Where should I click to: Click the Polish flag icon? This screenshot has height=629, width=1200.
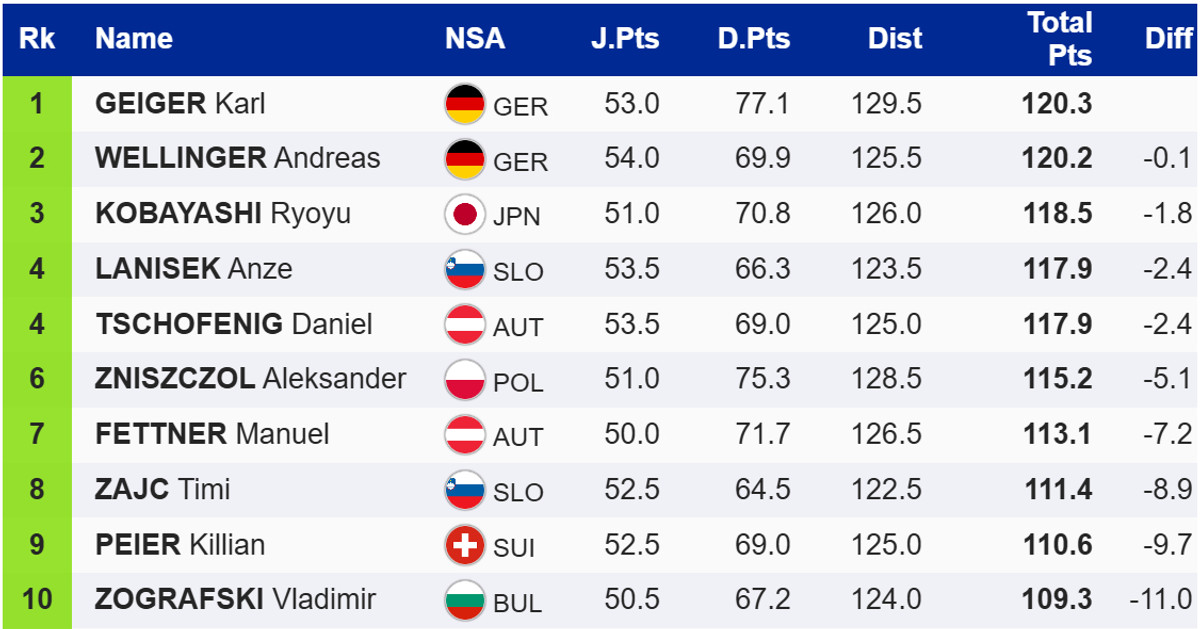tap(464, 379)
